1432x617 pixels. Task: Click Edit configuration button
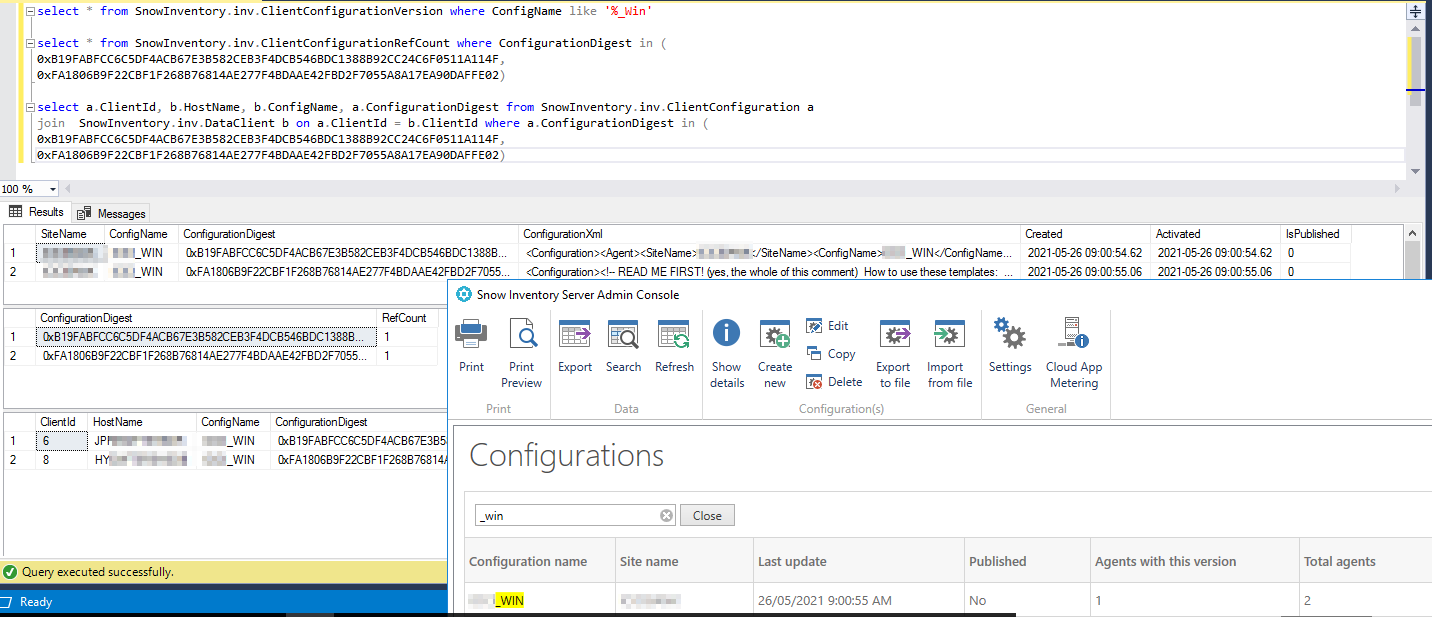click(827, 326)
